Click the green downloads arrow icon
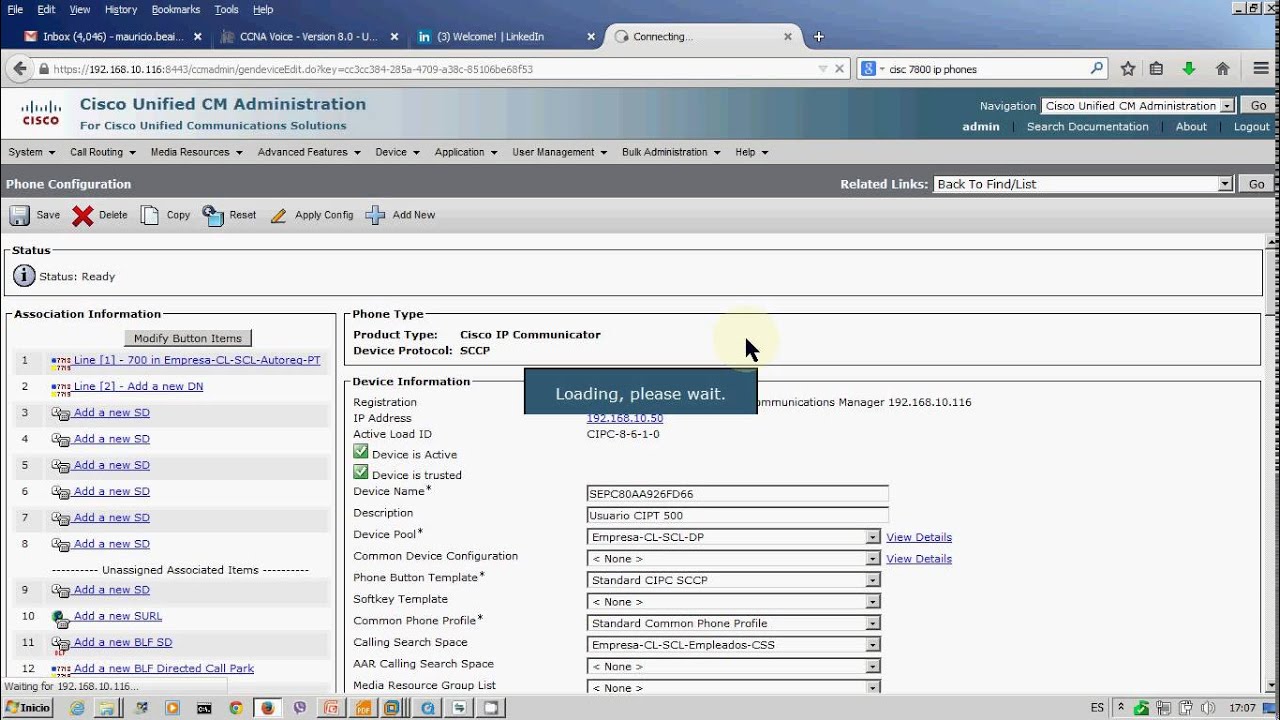 click(x=1189, y=69)
